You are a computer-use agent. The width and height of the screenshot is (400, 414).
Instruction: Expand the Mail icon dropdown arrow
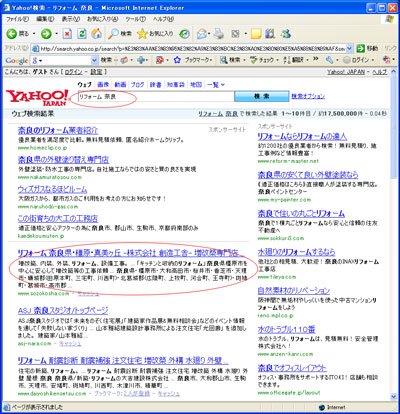click(x=209, y=34)
